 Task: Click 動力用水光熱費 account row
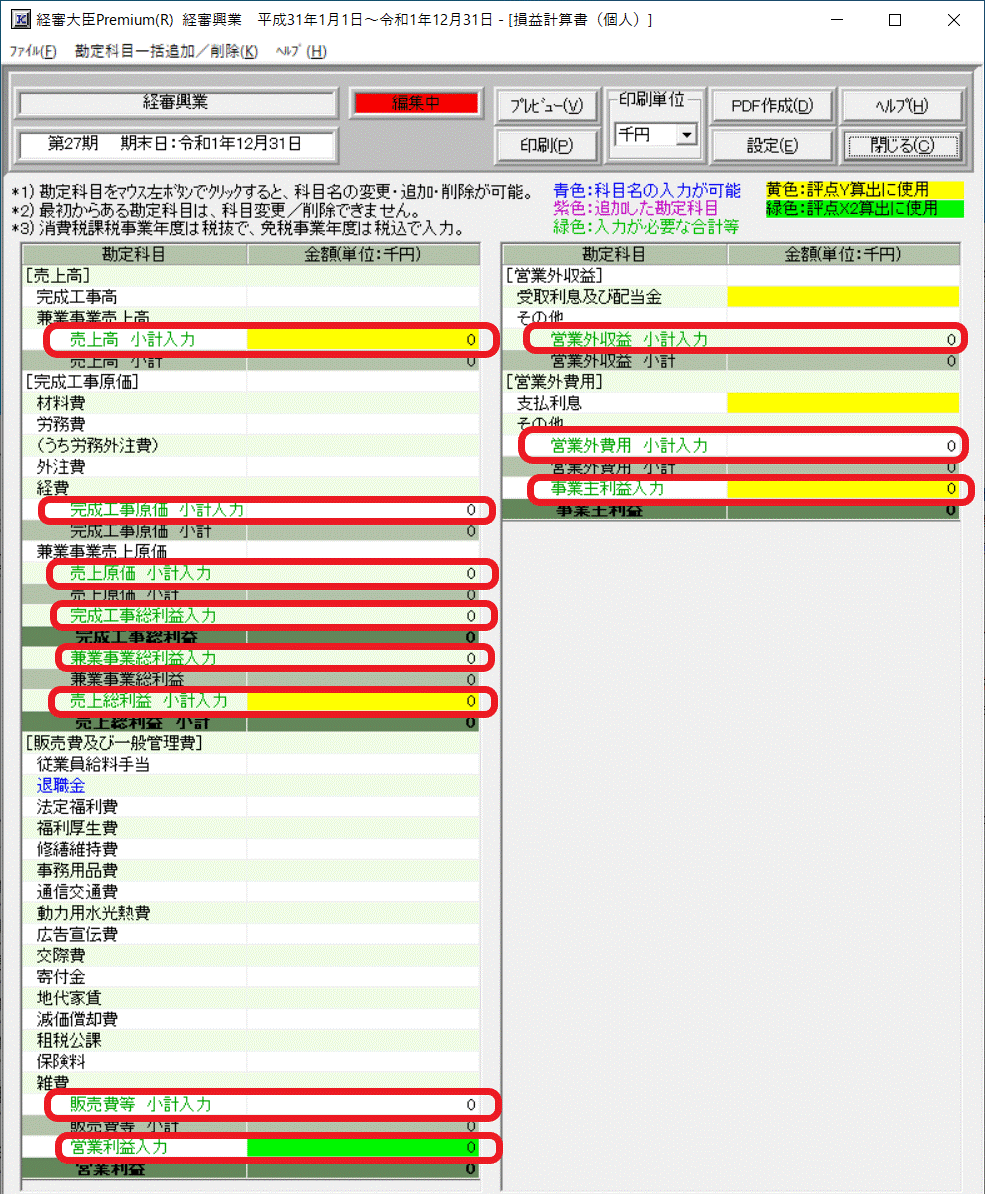[250, 913]
